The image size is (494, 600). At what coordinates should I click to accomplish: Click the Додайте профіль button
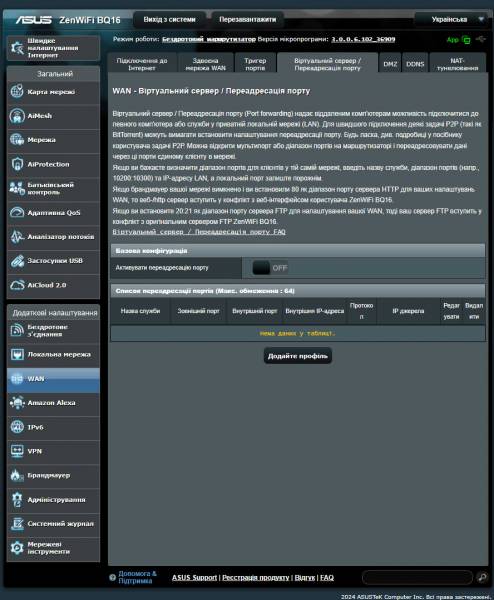pos(298,356)
